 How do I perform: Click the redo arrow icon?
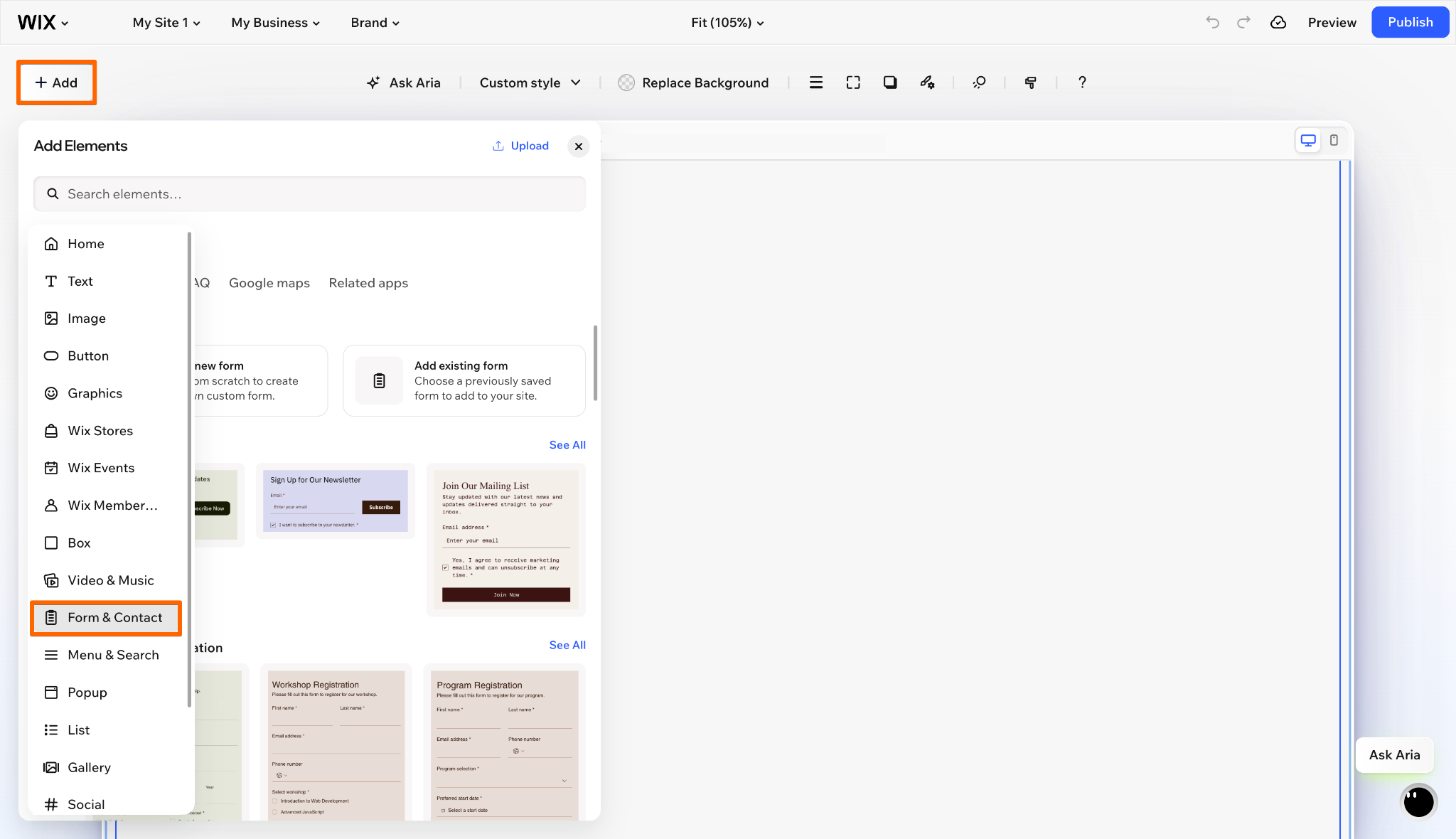(1243, 22)
